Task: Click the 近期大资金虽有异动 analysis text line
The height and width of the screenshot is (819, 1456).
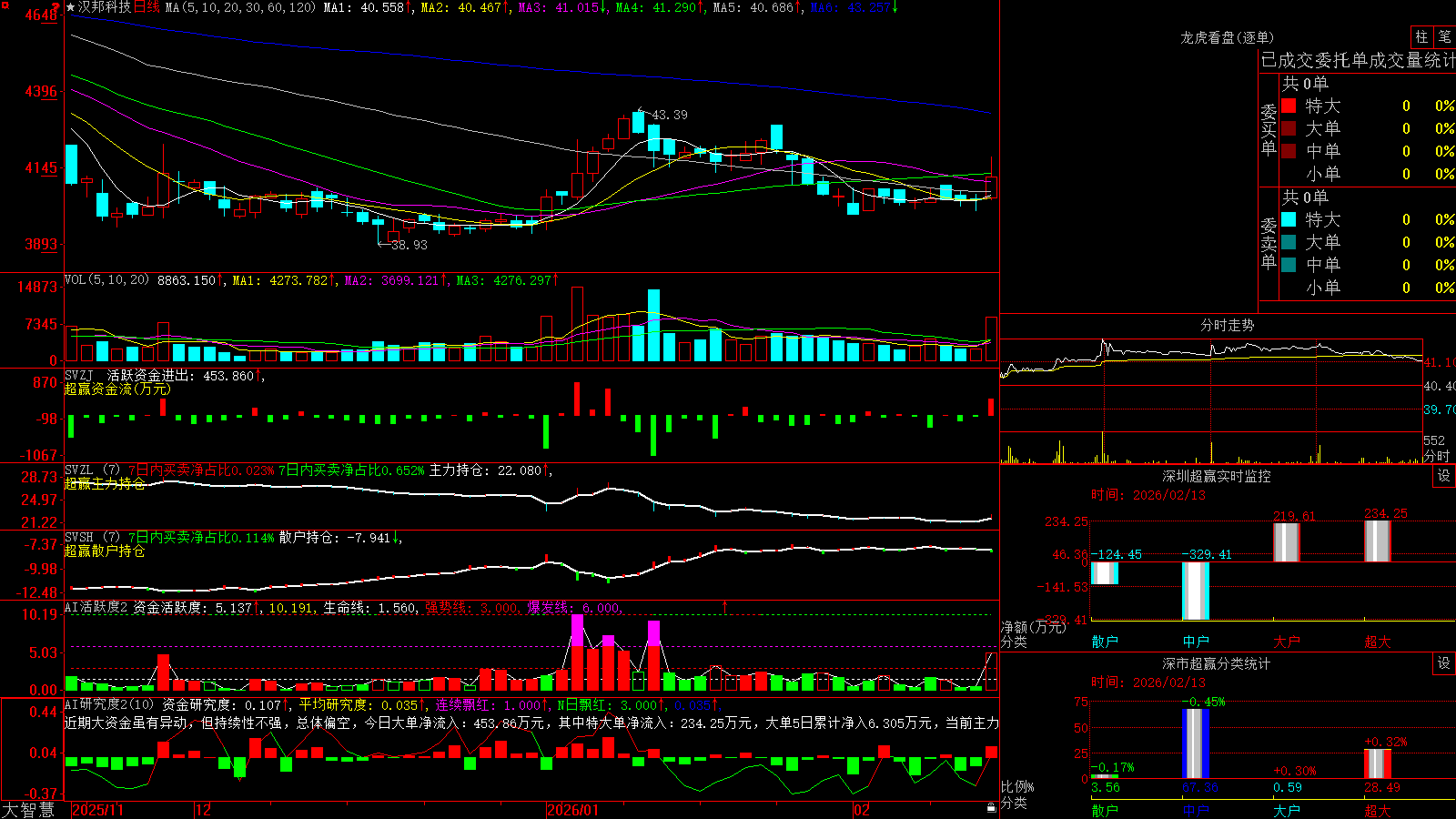Action: (x=531, y=723)
